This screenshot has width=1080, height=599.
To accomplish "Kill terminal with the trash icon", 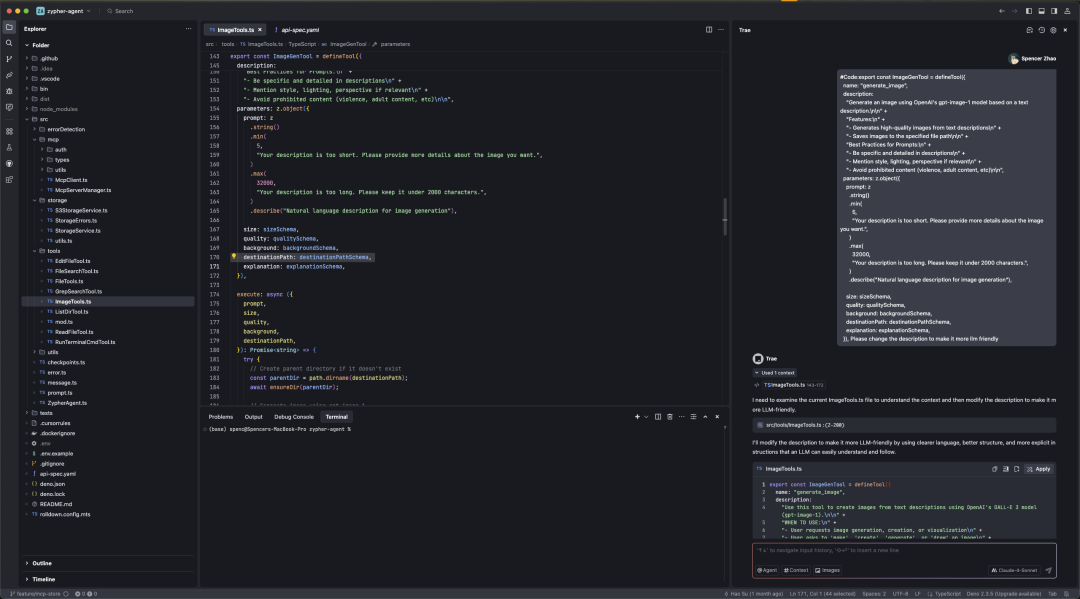I will click(x=669, y=417).
